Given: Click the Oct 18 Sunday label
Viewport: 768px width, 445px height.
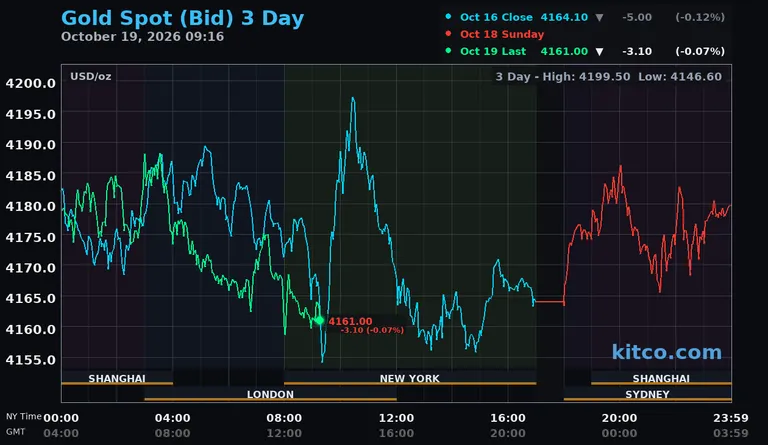Looking at the screenshot, I should 502,34.
